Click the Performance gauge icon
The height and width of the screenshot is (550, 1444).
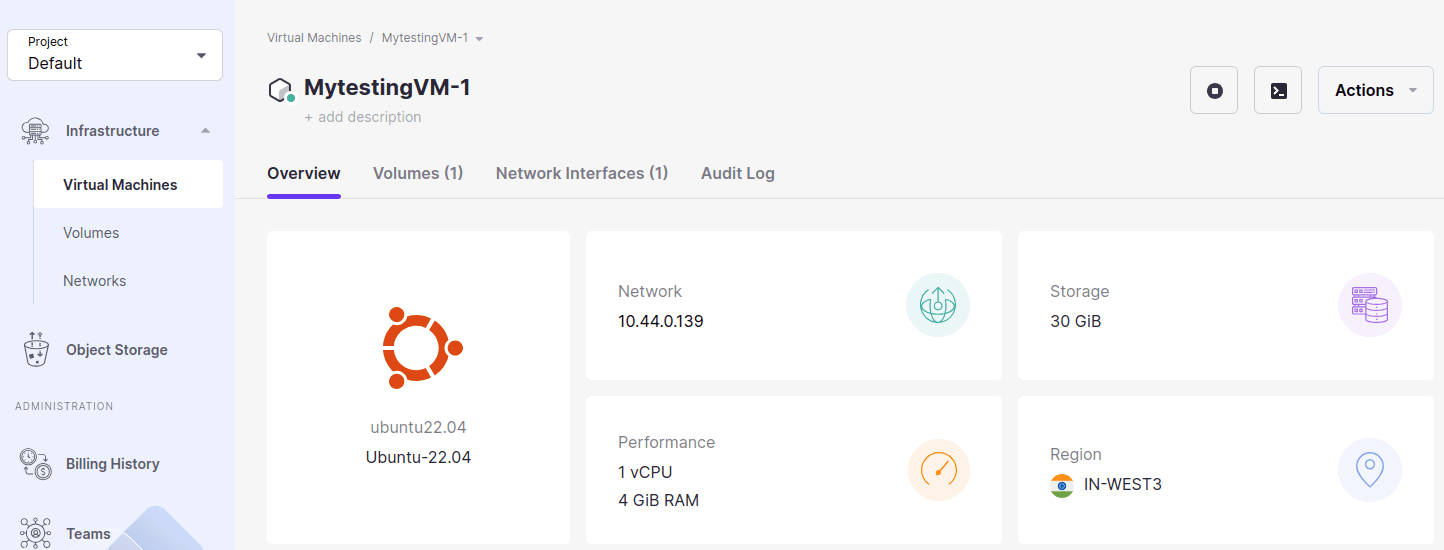click(939, 470)
